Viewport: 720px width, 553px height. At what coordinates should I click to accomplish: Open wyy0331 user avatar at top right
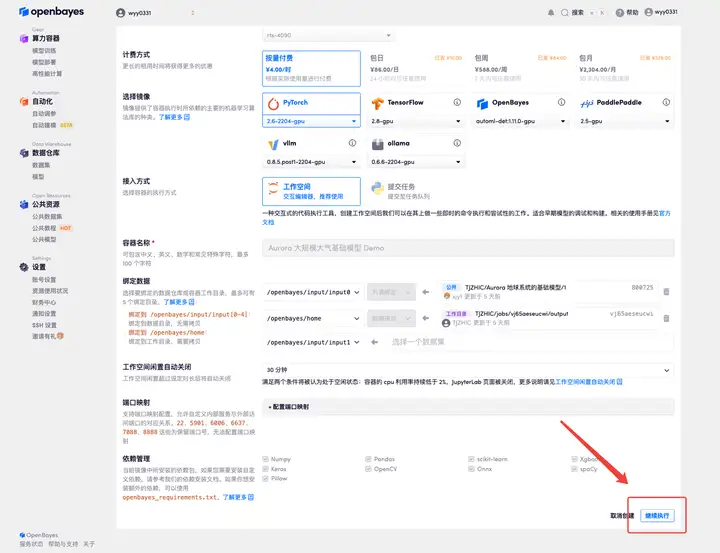point(648,12)
